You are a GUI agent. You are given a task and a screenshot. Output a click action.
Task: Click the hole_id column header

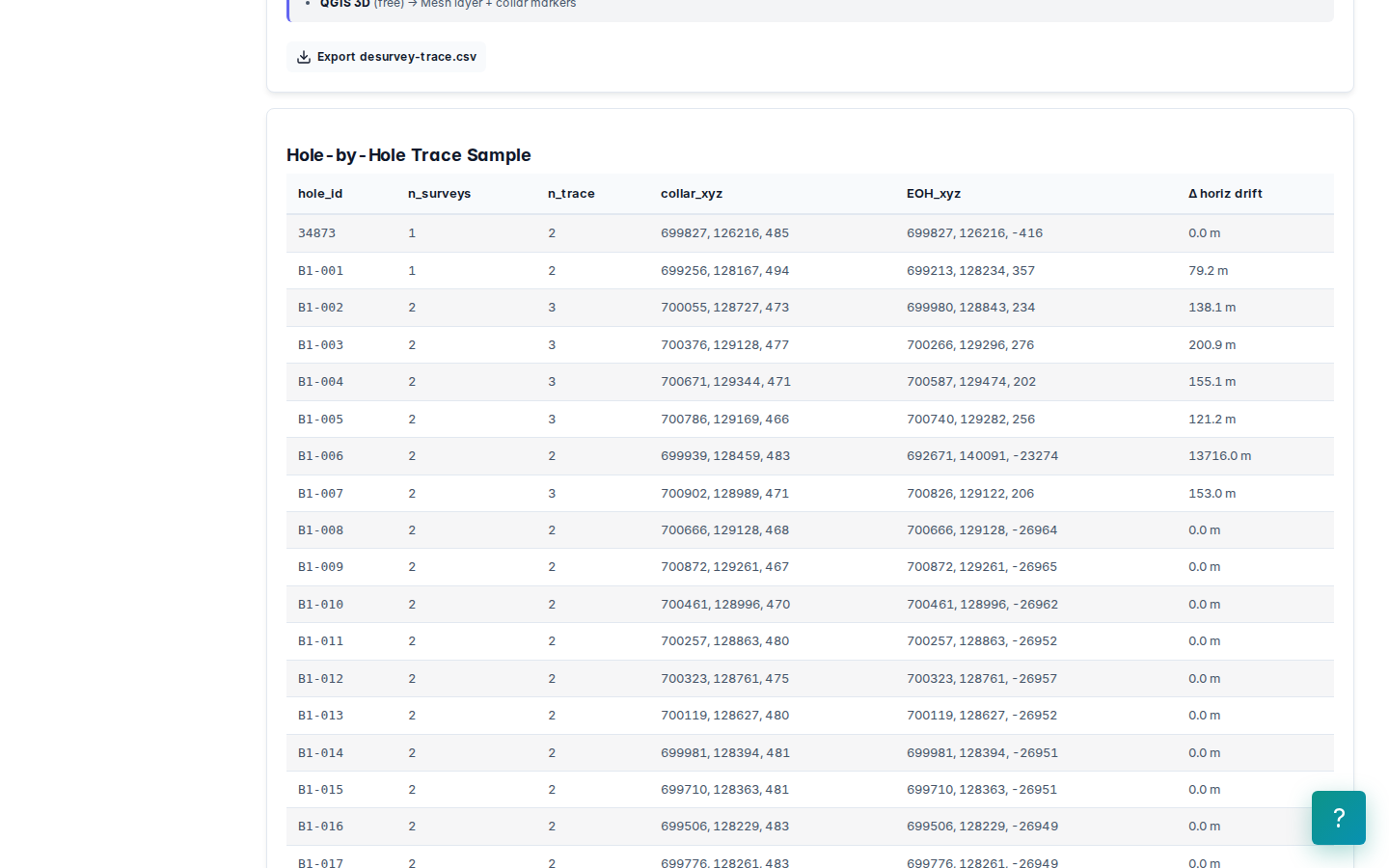pyautogui.click(x=320, y=194)
